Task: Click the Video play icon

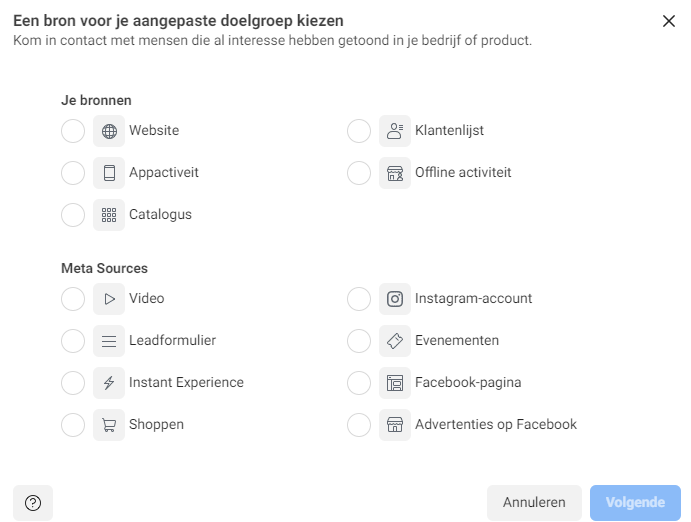Action: (x=109, y=299)
